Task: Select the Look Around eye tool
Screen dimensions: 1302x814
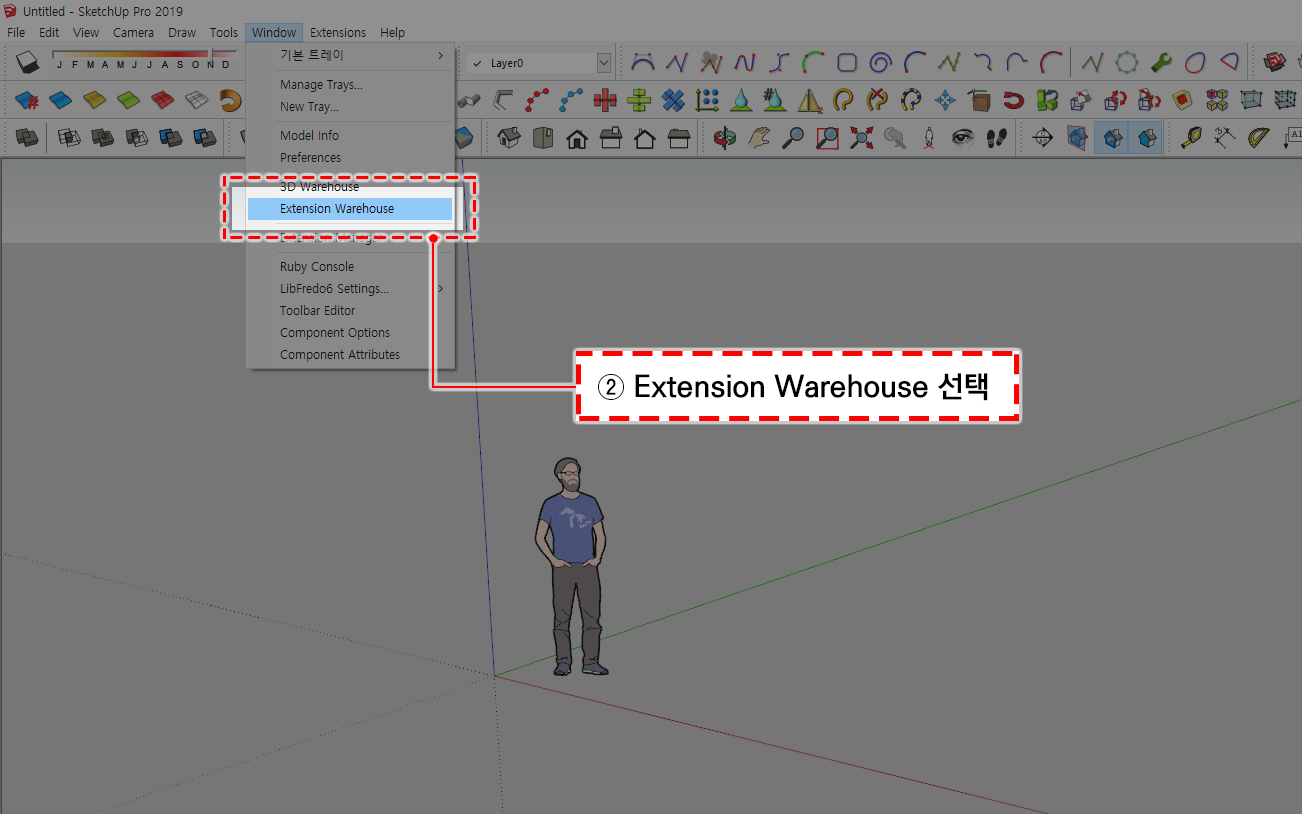Action: click(x=963, y=138)
